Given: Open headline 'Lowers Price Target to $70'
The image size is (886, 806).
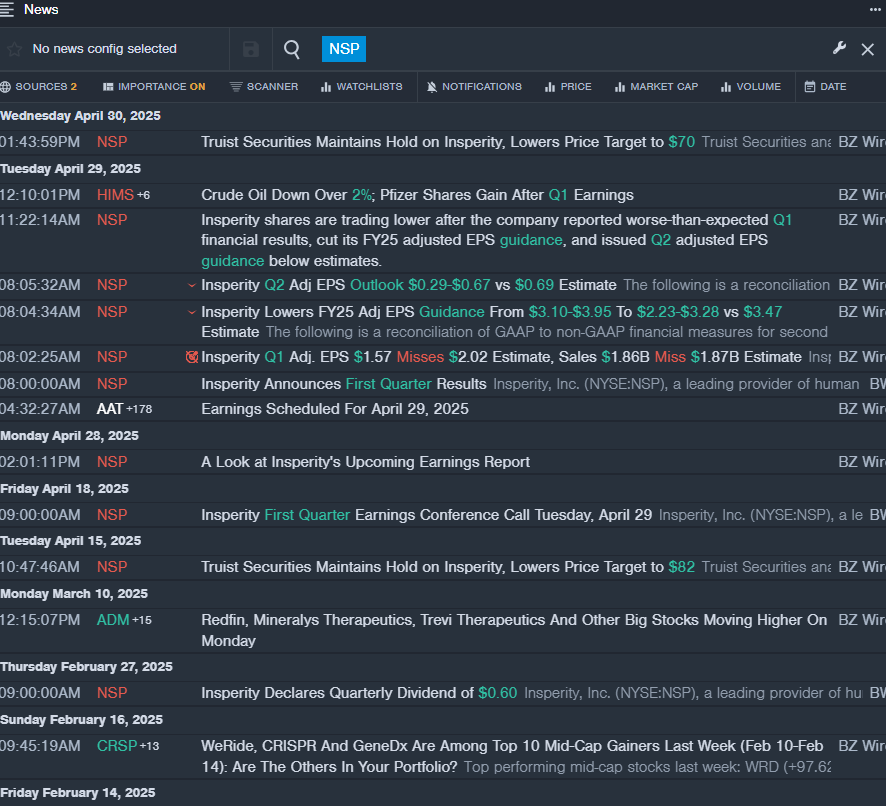Looking at the screenshot, I should coord(448,142).
